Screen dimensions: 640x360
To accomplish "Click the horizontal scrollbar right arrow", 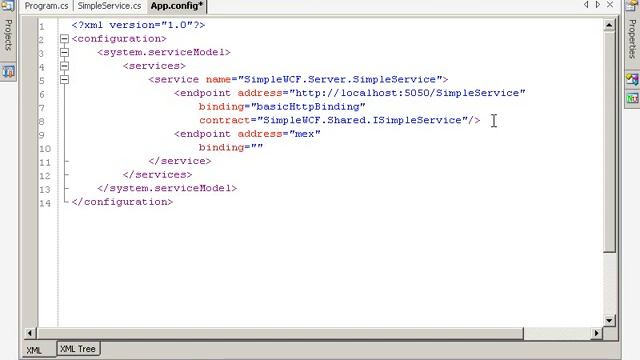I will pyautogui.click(x=597, y=333).
